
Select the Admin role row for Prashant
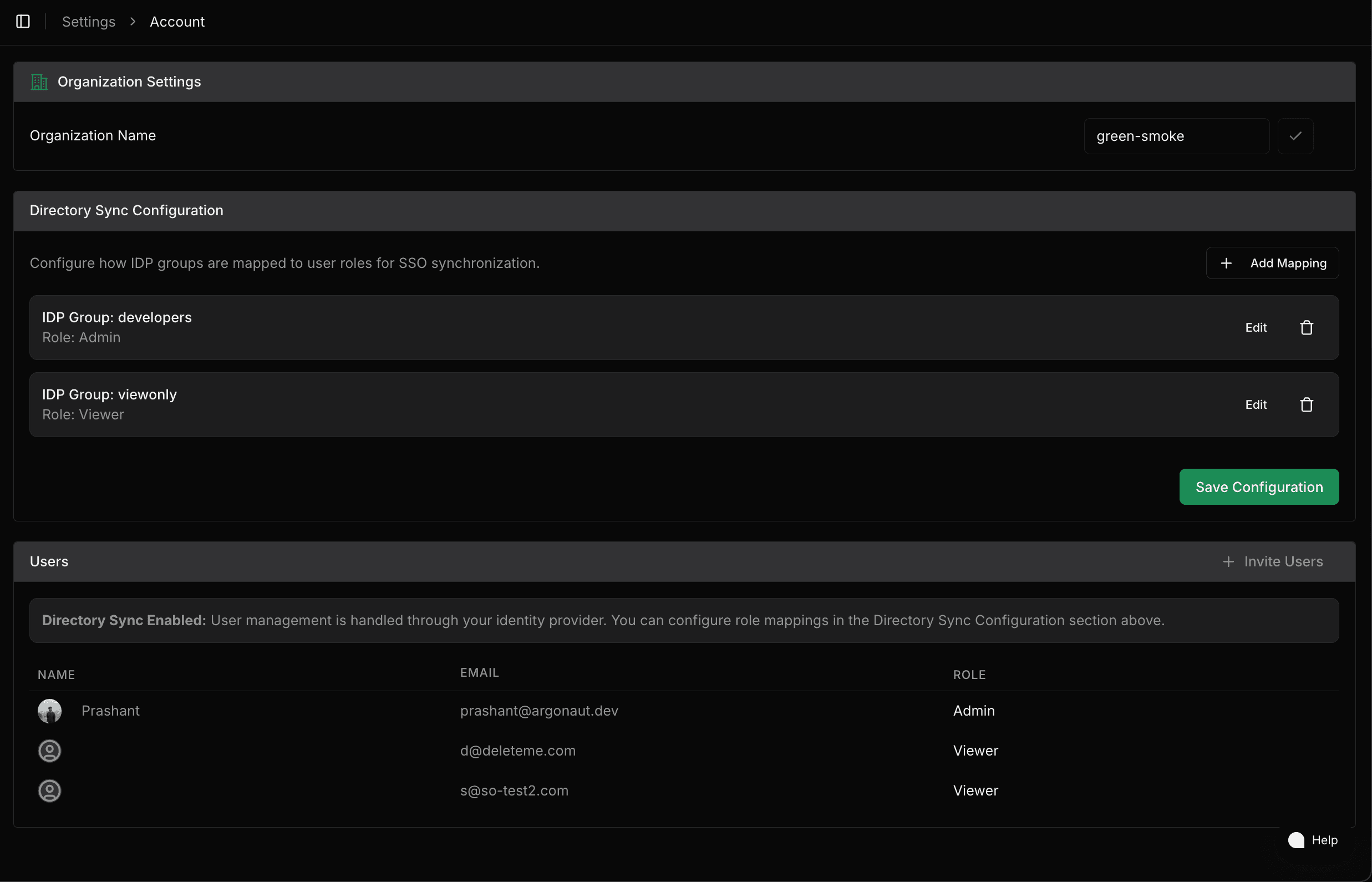pyautogui.click(x=973, y=710)
